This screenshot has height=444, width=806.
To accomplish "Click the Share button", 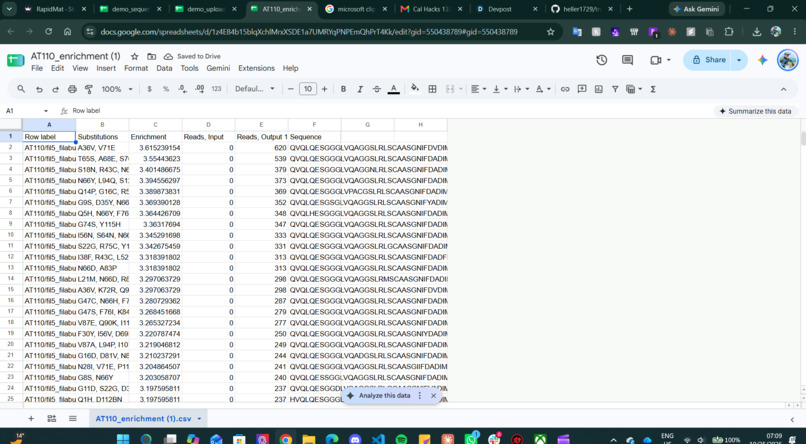I will pos(708,60).
